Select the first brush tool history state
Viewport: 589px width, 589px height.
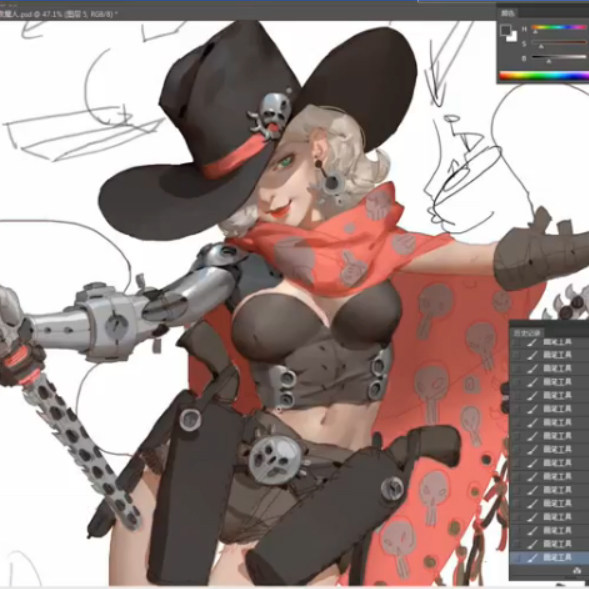coord(549,342)
